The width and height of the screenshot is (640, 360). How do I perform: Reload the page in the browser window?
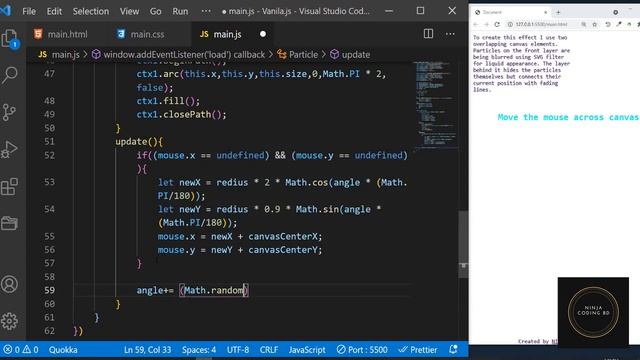(x=497, y=24)
